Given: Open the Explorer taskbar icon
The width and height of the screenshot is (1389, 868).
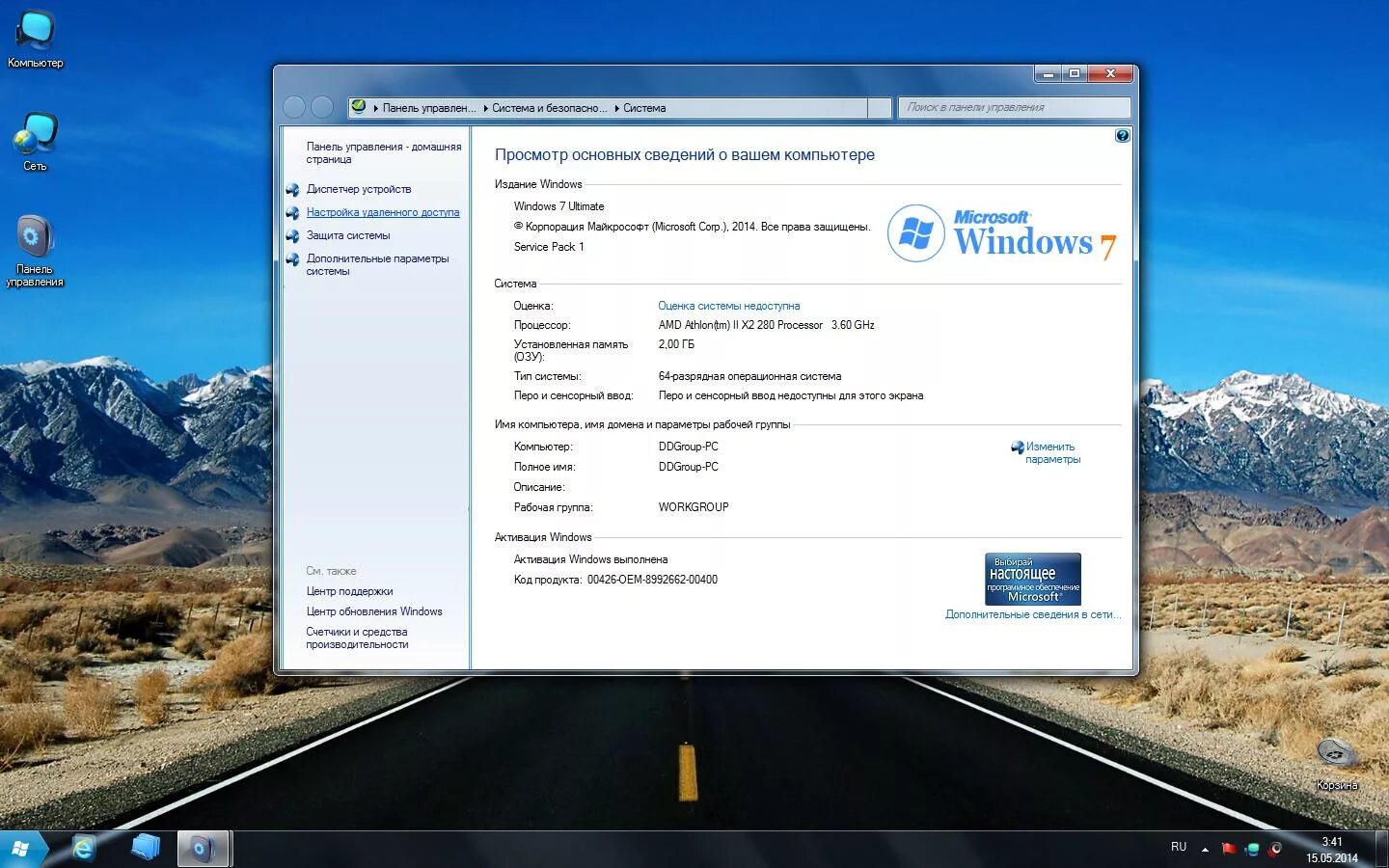Looking at the screenshot, I should pos(145,849).
